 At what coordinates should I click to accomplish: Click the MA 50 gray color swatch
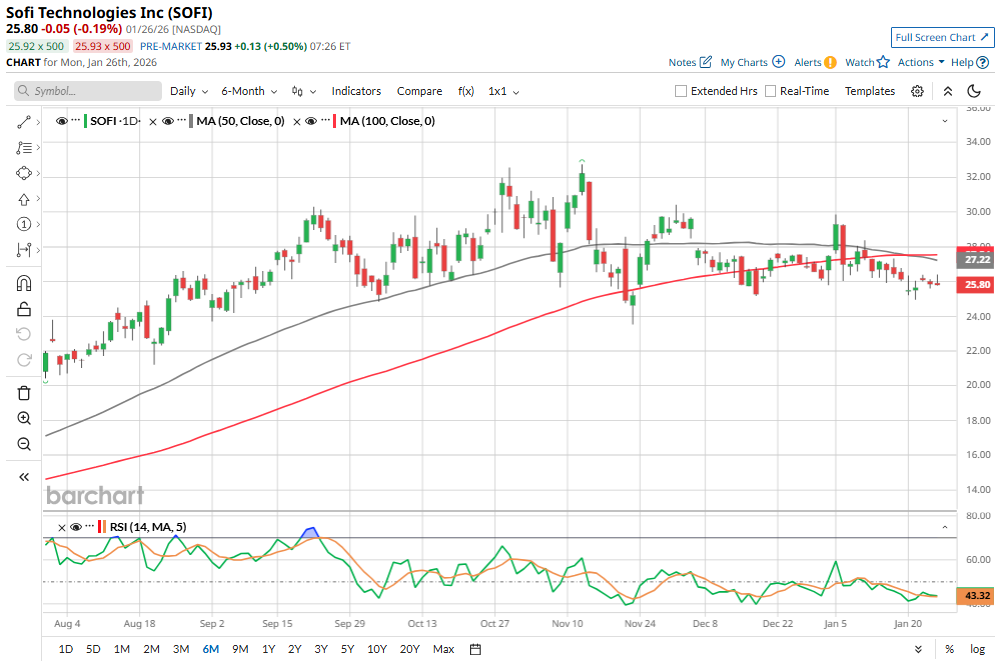[x=191, y=121]
